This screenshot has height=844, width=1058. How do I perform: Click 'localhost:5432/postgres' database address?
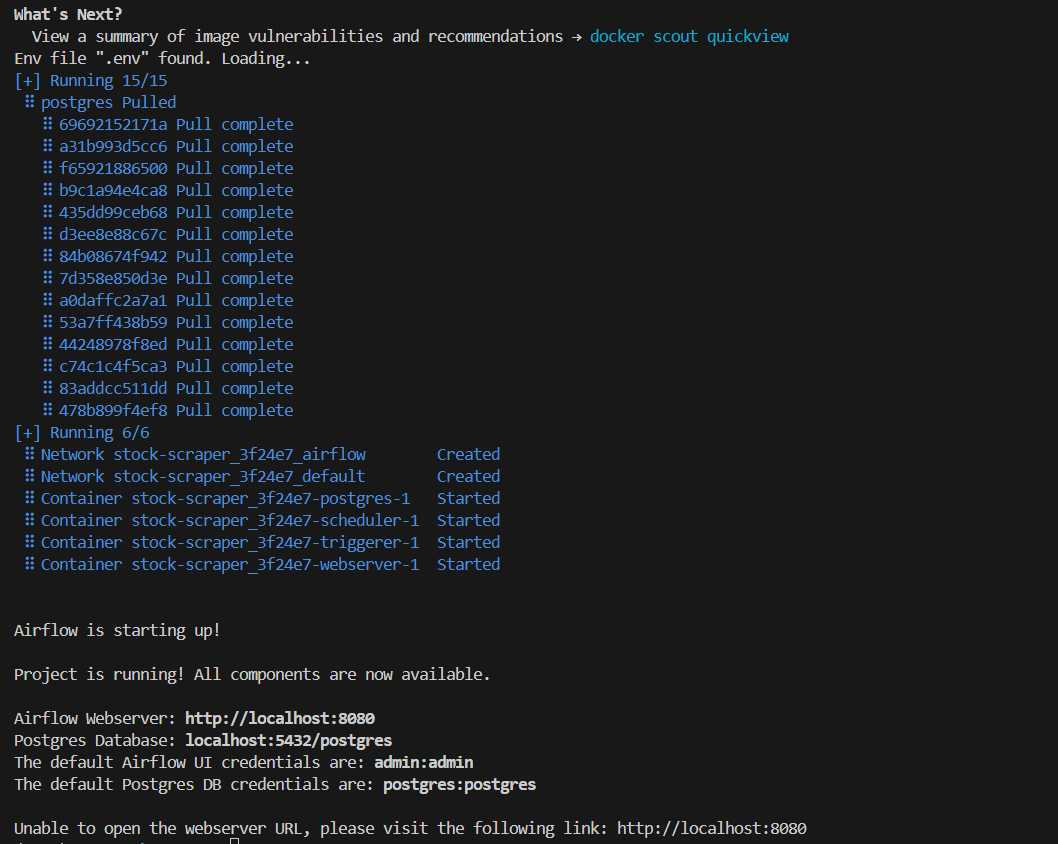(x=289, y=741)
